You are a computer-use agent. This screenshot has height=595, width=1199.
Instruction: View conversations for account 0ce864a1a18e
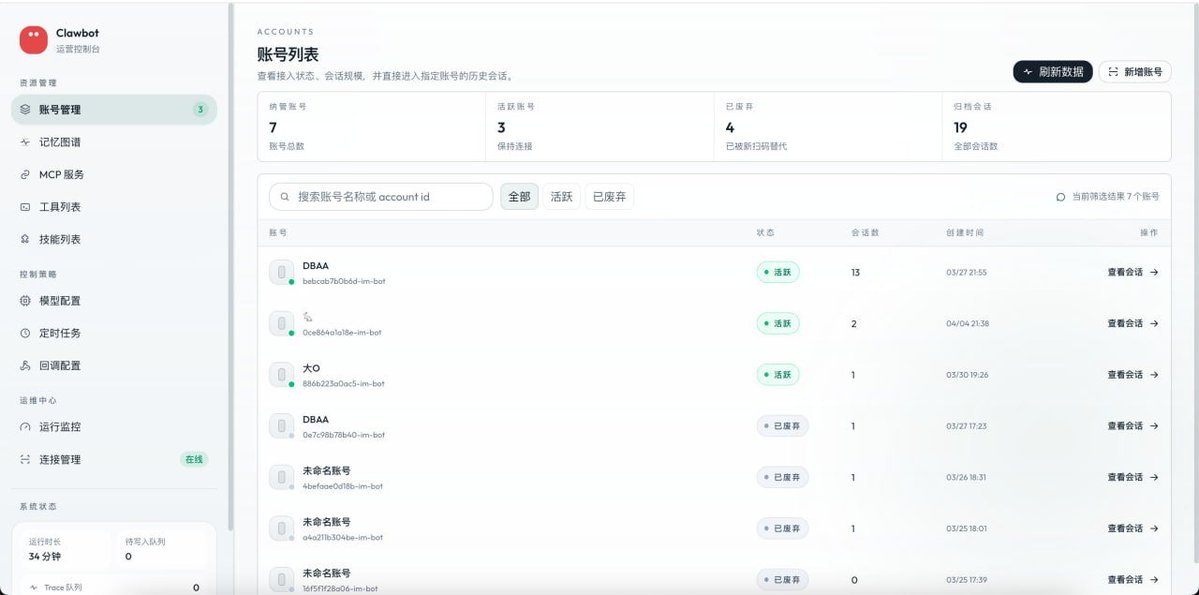point(1132,324)
